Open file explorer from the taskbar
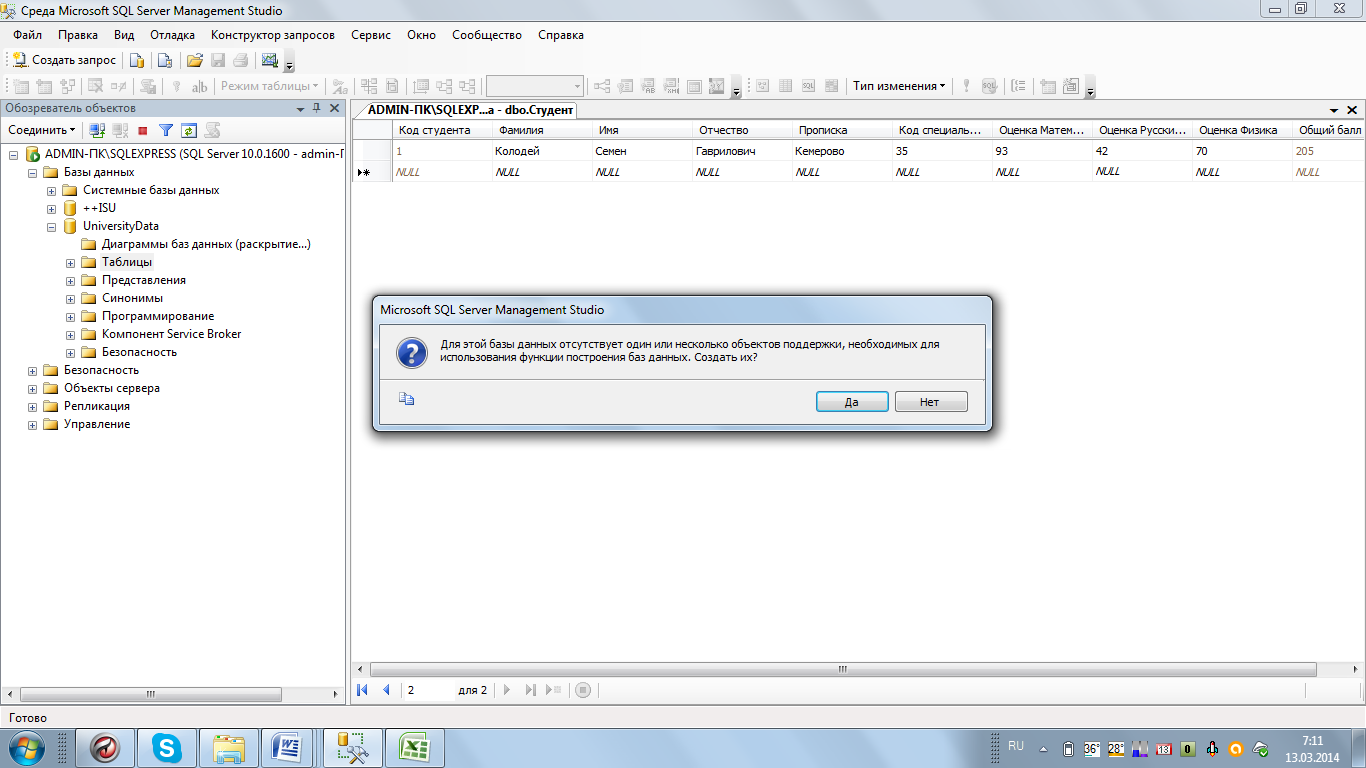Image resolution: width=1366 pixels, height=768 pixels. (229, 748)
